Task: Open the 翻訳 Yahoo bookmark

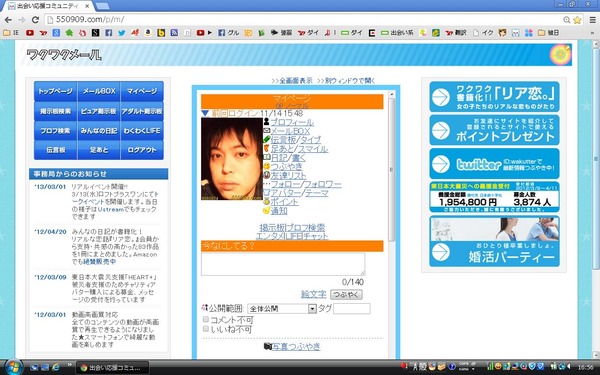Action: pos(456,33)
